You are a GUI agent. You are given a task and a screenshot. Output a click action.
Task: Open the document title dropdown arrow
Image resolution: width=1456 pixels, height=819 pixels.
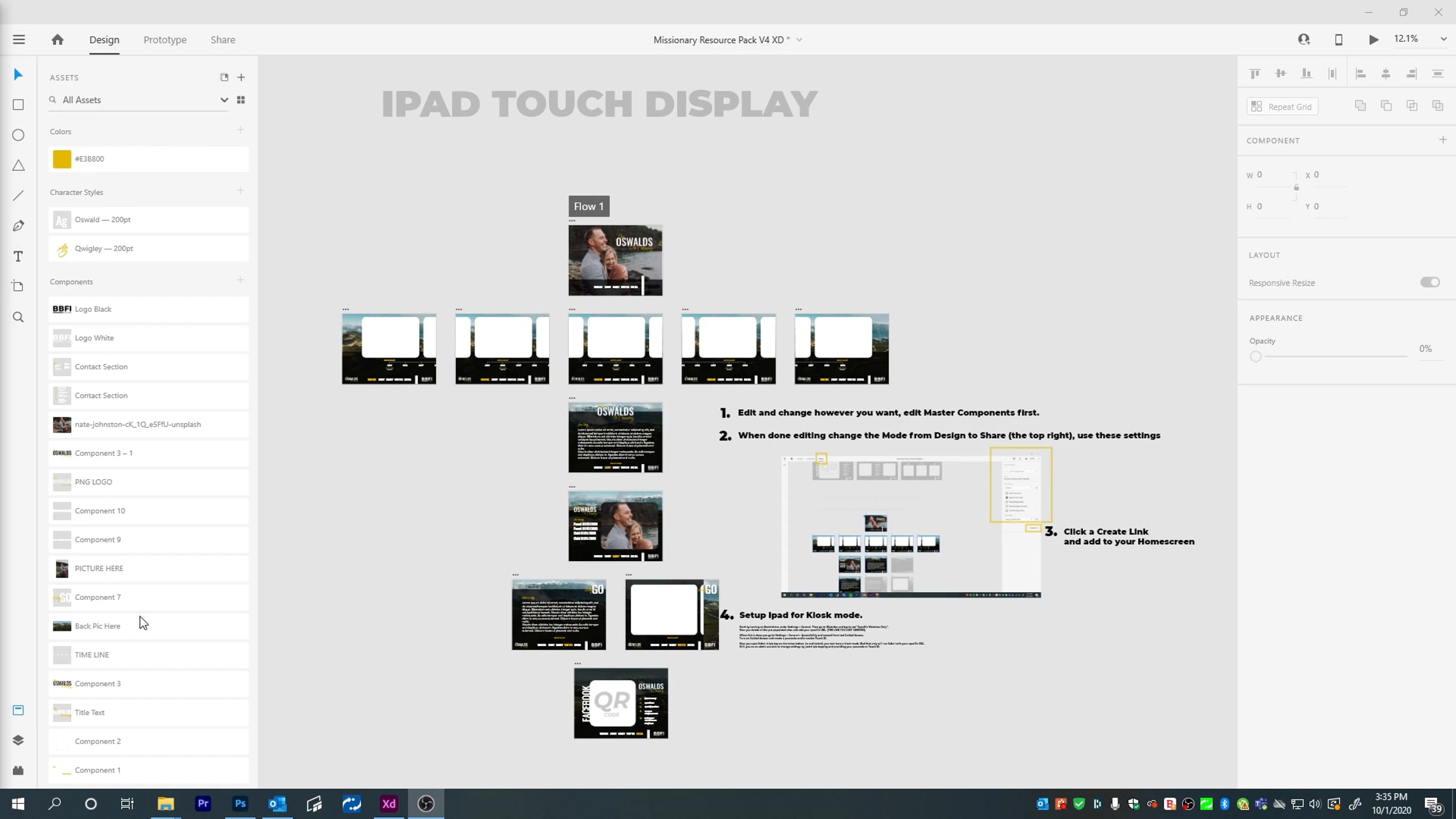[799, 40]
